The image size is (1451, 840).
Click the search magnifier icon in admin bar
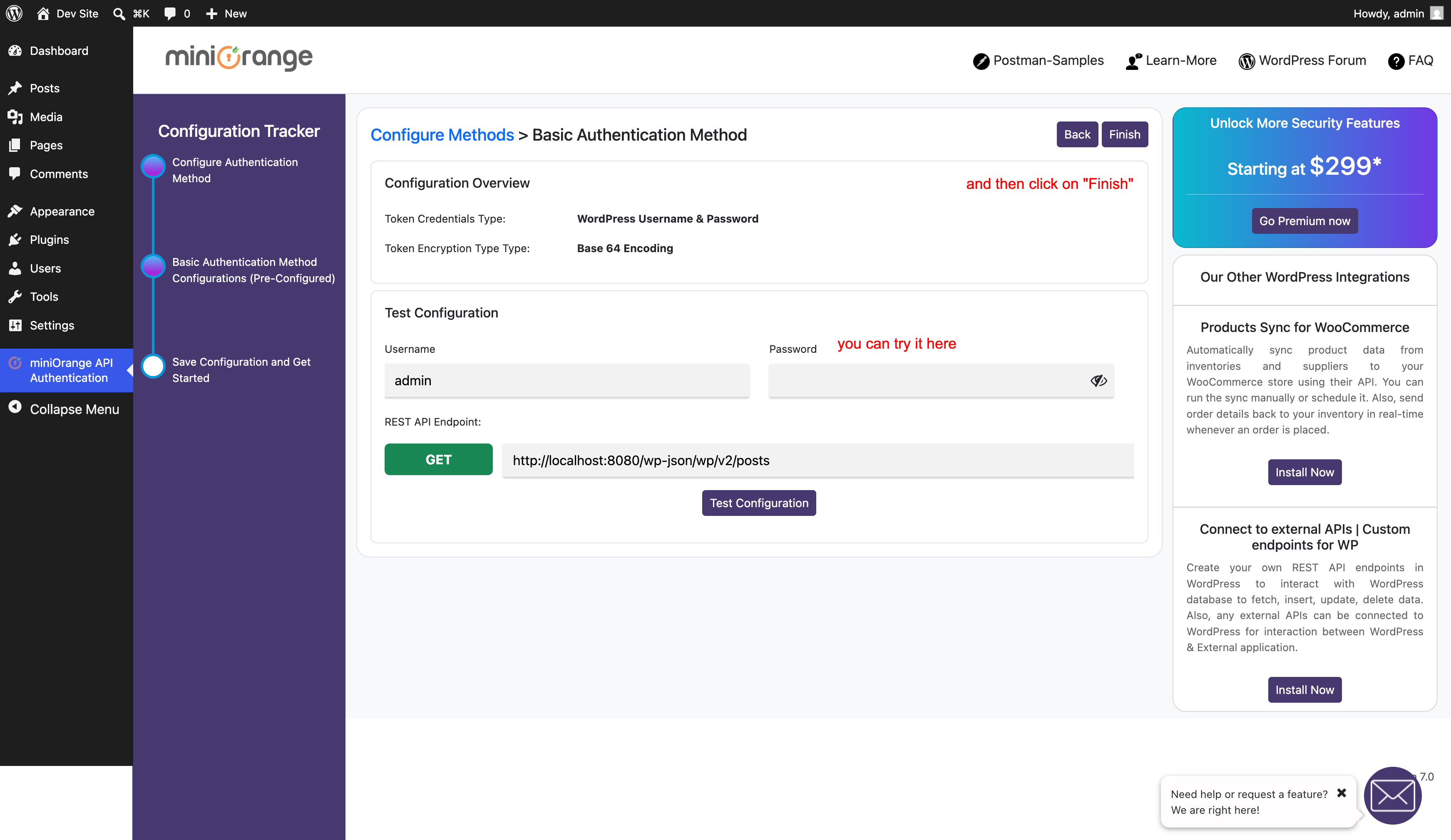[x=119, y=13]
